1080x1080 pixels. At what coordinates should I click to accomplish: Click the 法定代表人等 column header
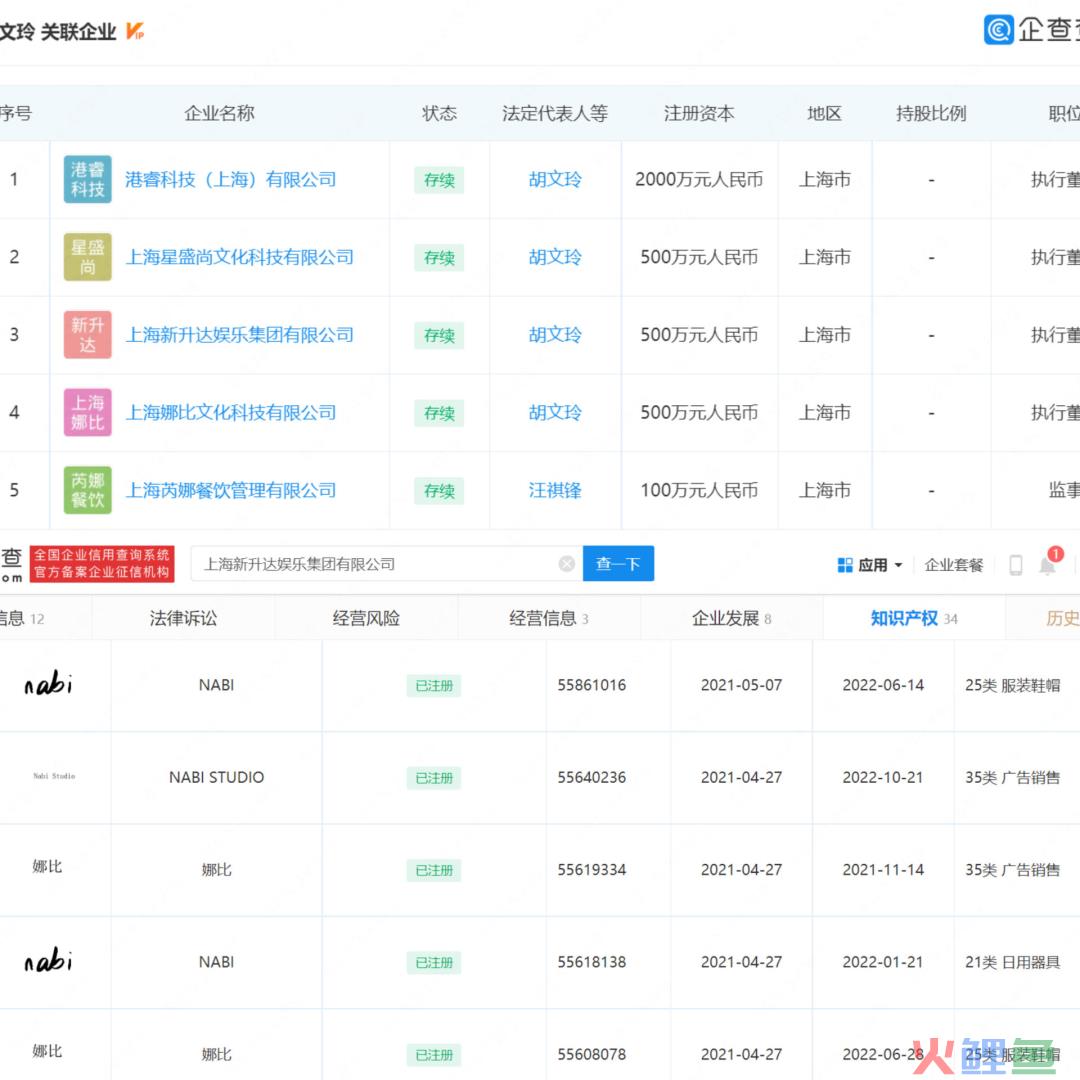point(555,113)
